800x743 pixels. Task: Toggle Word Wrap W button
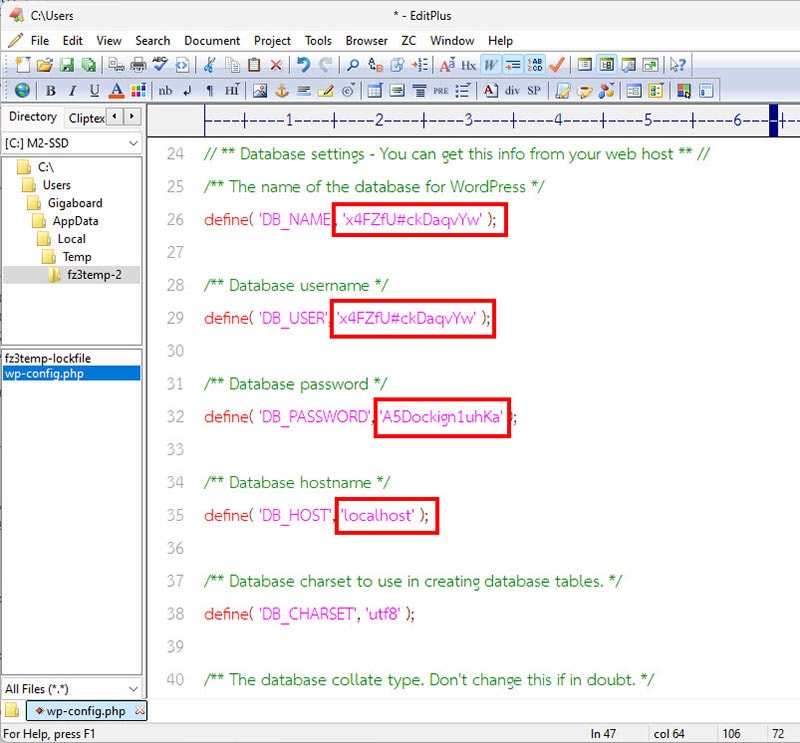point(491,65)
